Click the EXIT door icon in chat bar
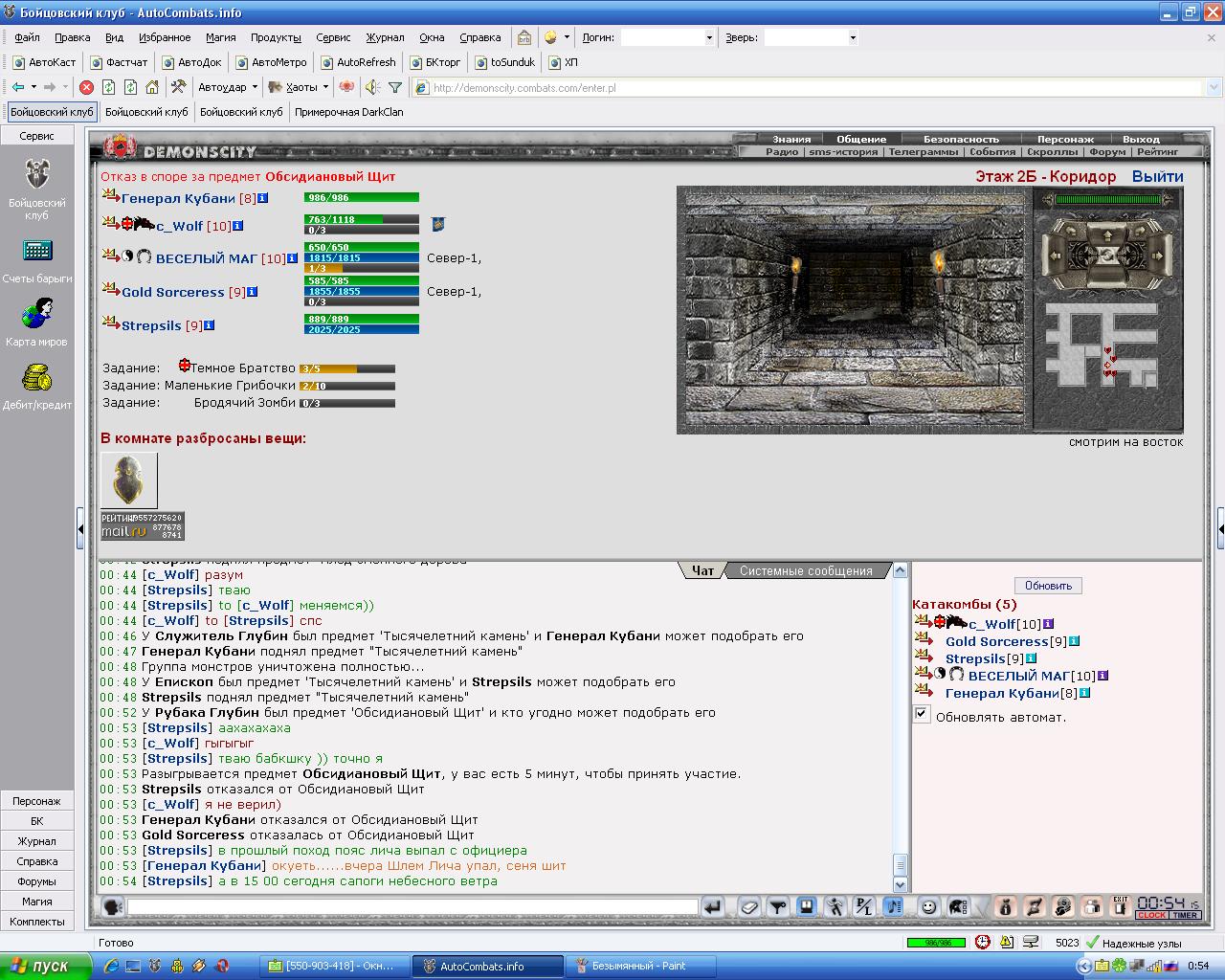 pyautogui.click(x=1120, y=906)
